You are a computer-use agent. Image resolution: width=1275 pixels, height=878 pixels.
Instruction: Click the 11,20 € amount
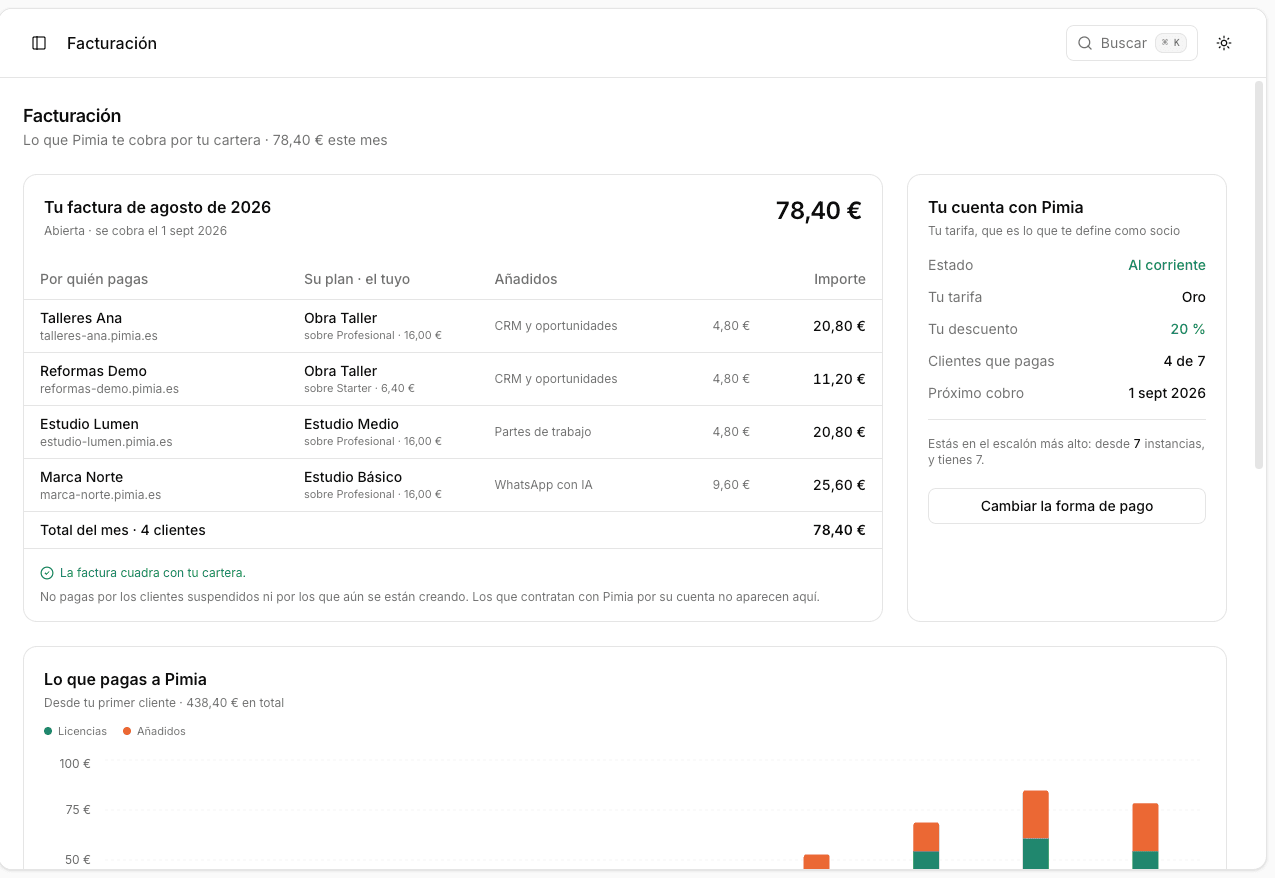click(839, 379)
